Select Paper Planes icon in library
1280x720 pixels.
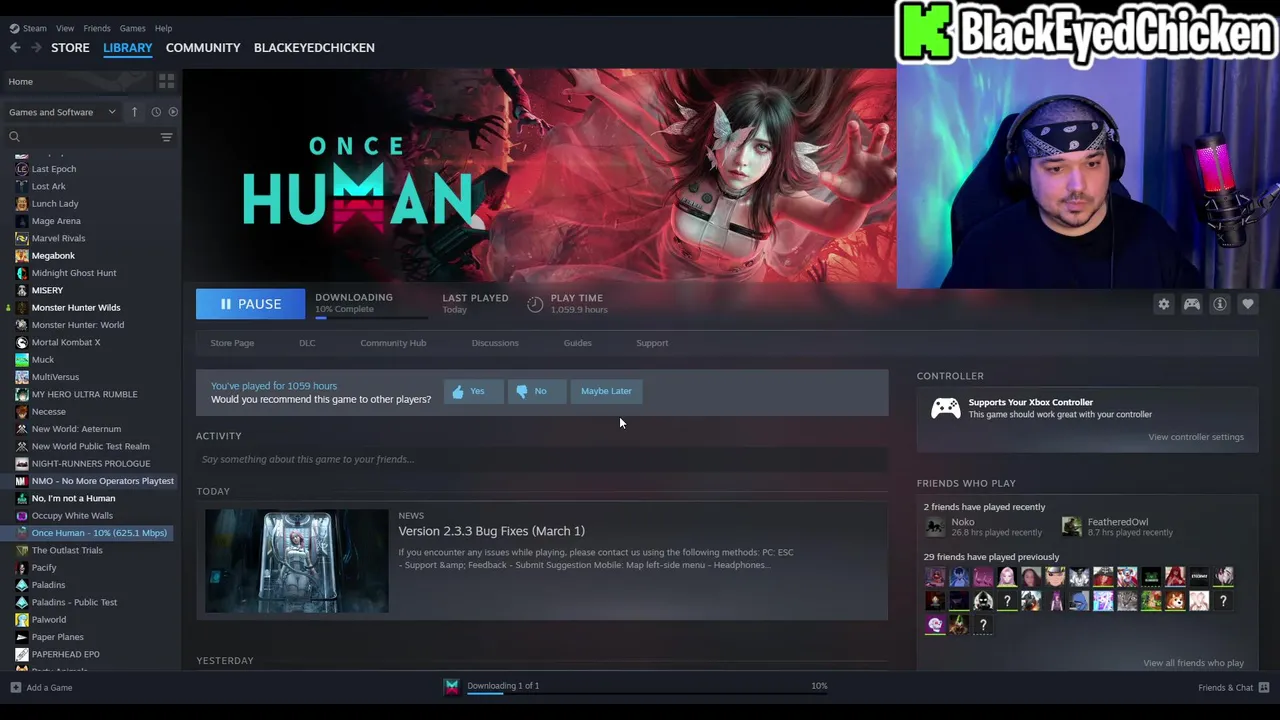click(22, 637)
